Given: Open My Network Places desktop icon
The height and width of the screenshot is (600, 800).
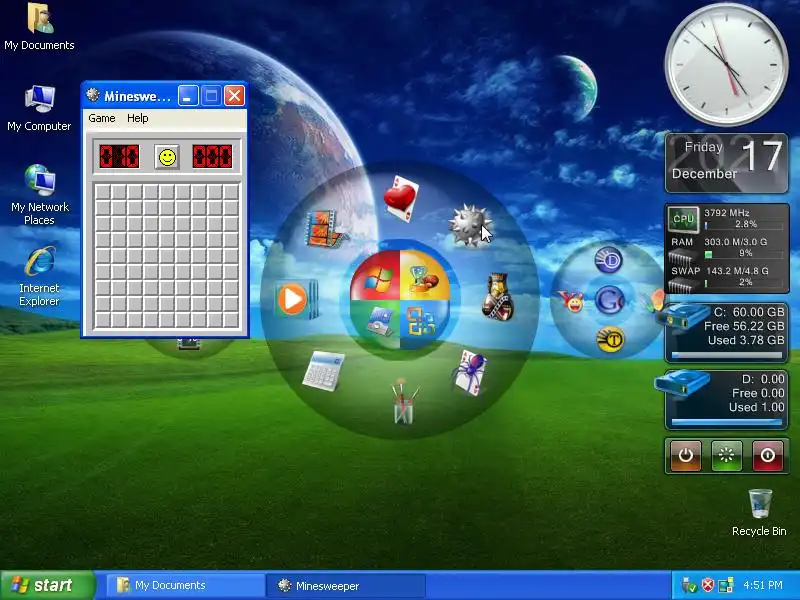Looking at the screenshot, I should (40, 194).
